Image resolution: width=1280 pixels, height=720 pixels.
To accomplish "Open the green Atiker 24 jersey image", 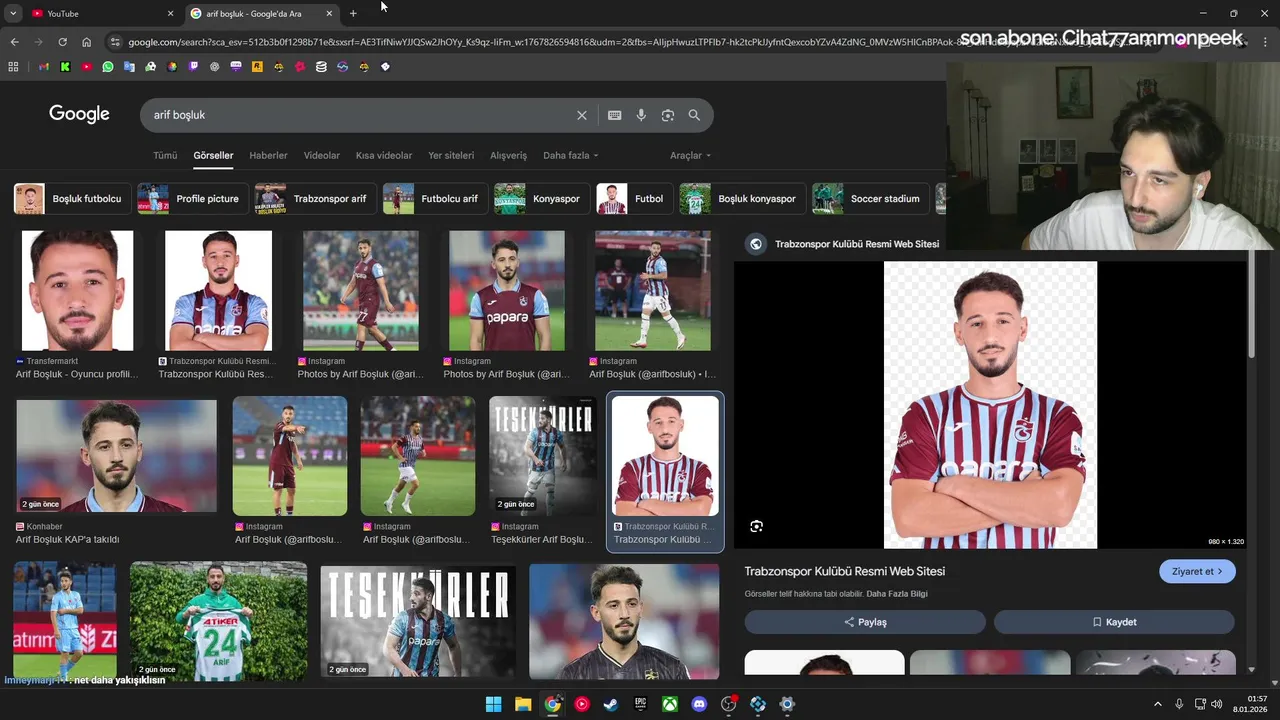I will [x=218, y=620].
